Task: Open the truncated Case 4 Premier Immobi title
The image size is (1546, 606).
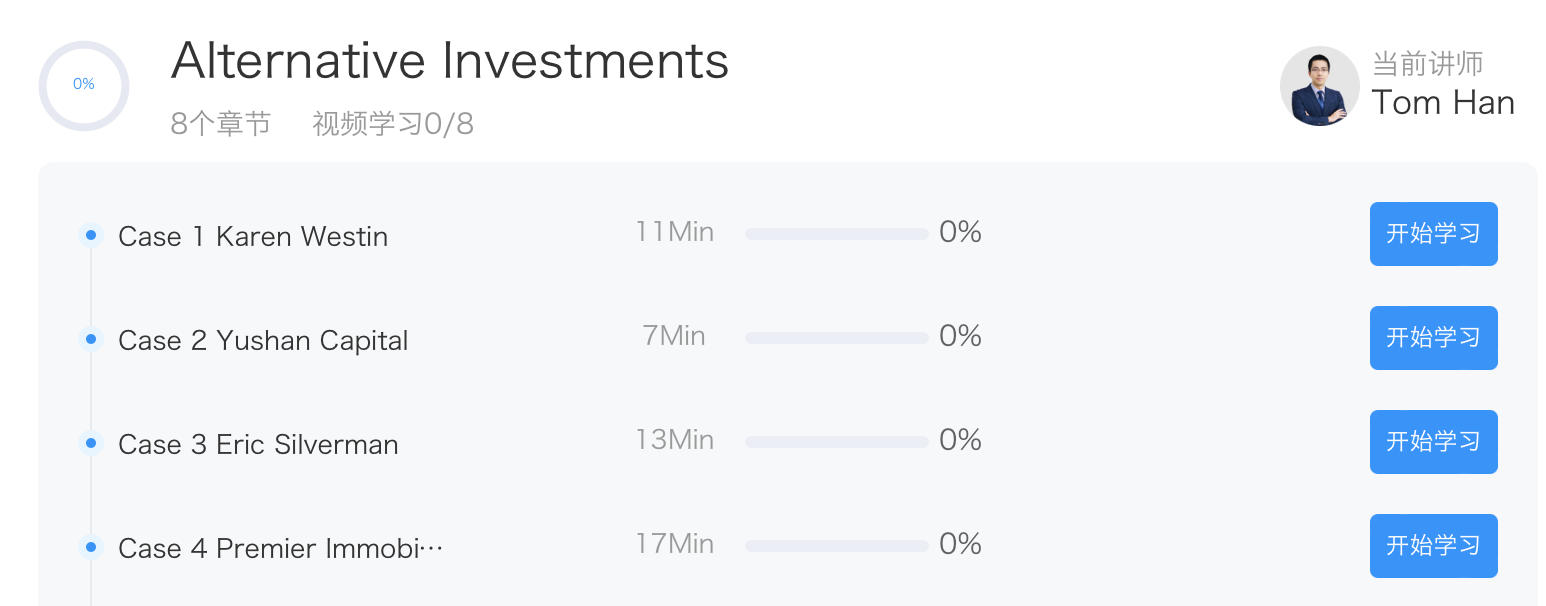Action: click(281, 549)
